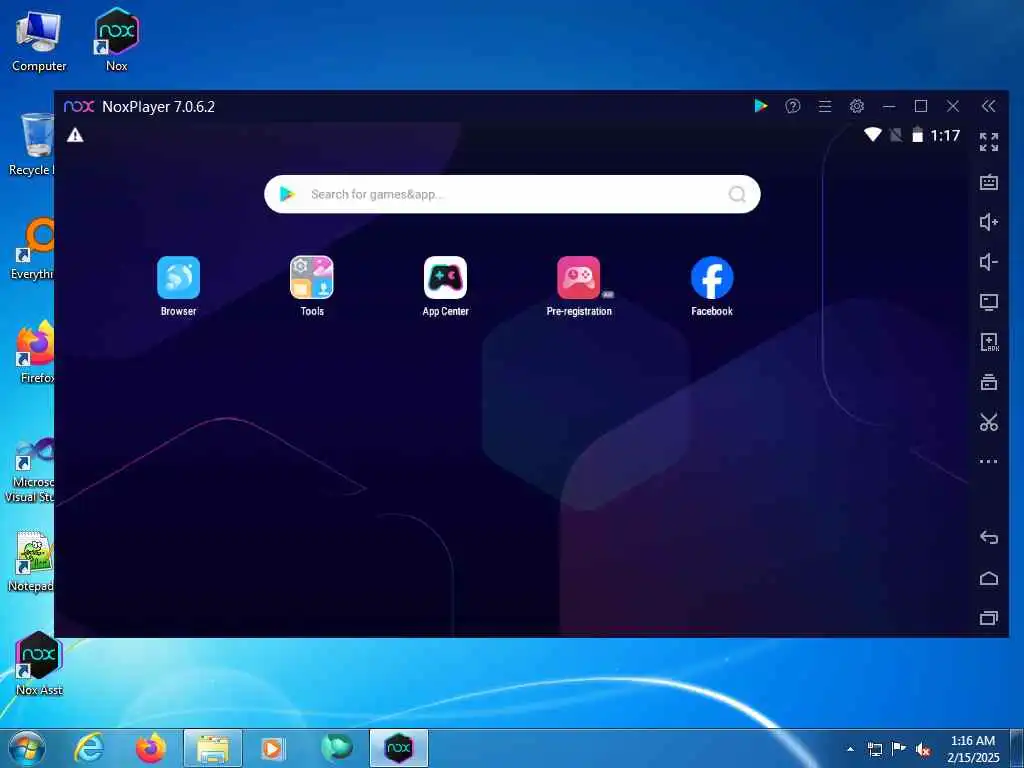Click the network tray icon
This screenshot has width=1024, height=768.
coord(874,750)
